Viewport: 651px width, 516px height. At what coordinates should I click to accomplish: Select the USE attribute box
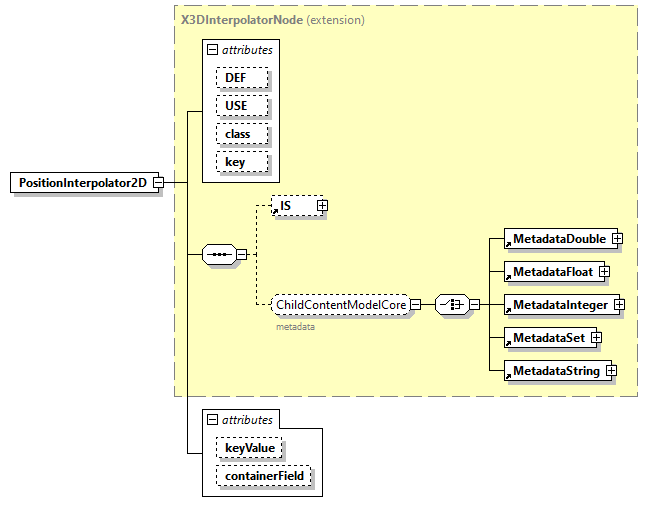click(237, 105)
